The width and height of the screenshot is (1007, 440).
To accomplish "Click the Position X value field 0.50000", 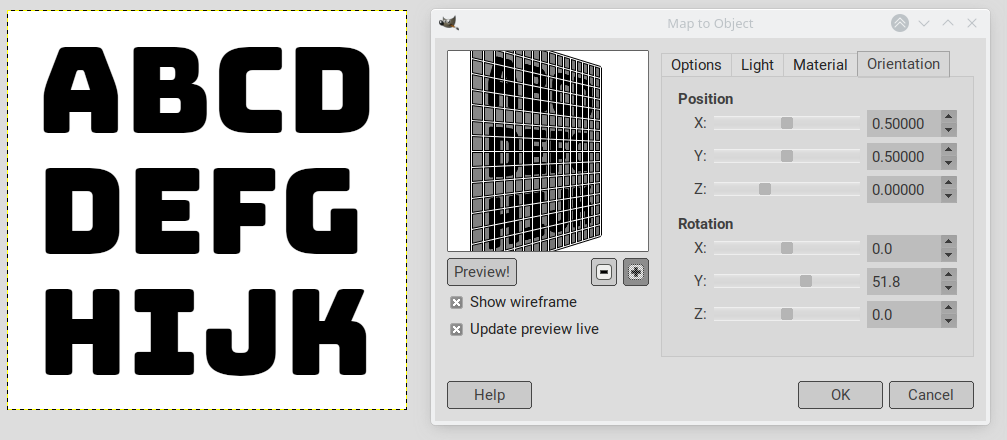I will tap(904, 123).
